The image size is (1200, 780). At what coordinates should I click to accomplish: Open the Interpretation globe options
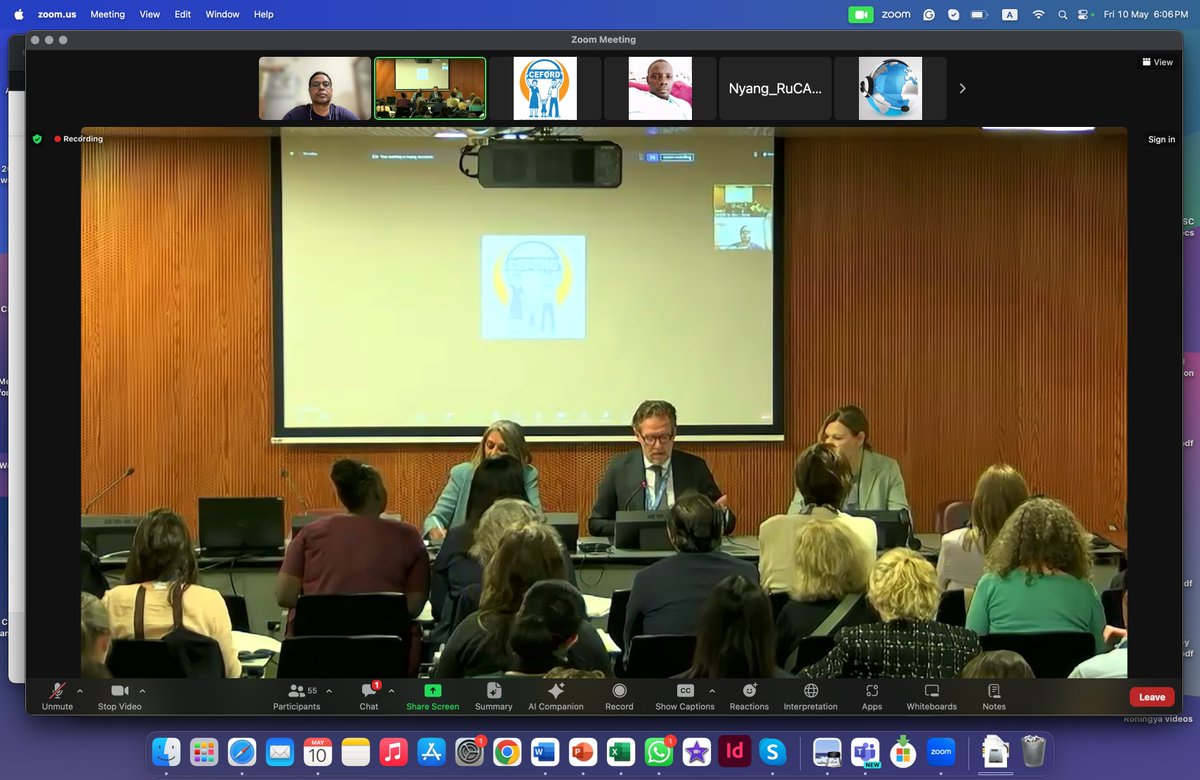811,697
